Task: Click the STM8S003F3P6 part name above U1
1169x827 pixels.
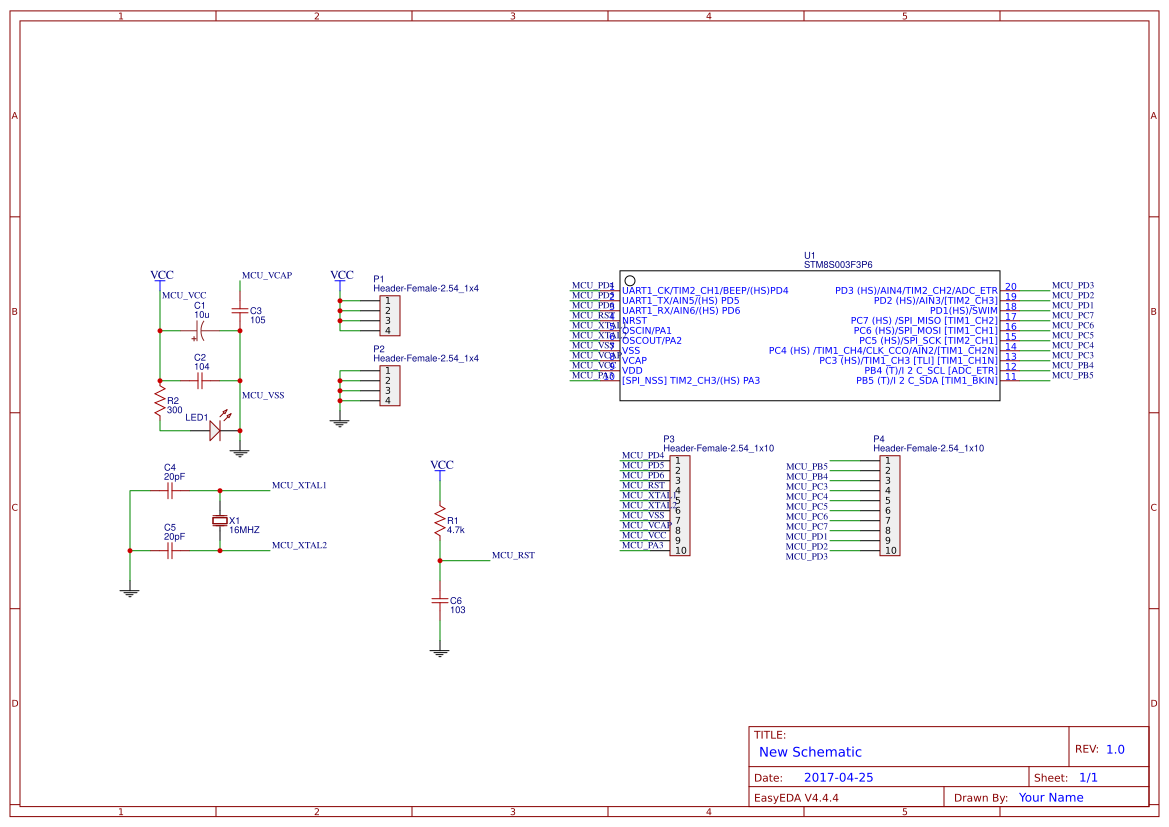Action: click(x=838, y=265)
